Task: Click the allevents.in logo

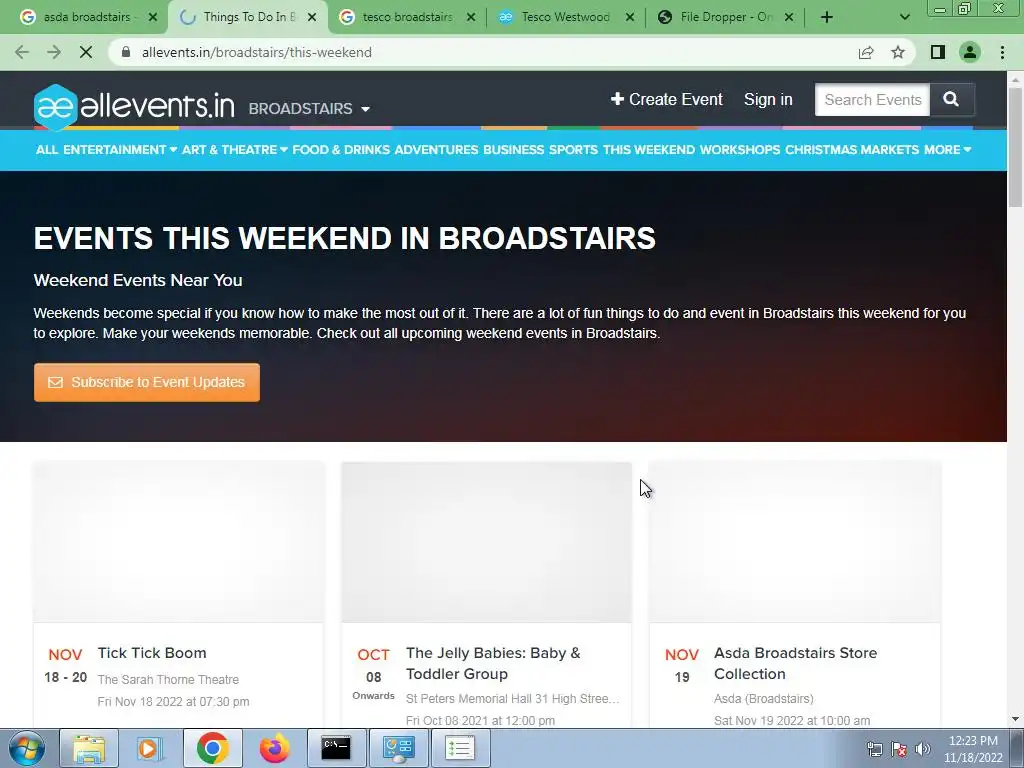Action: [134, 107]
